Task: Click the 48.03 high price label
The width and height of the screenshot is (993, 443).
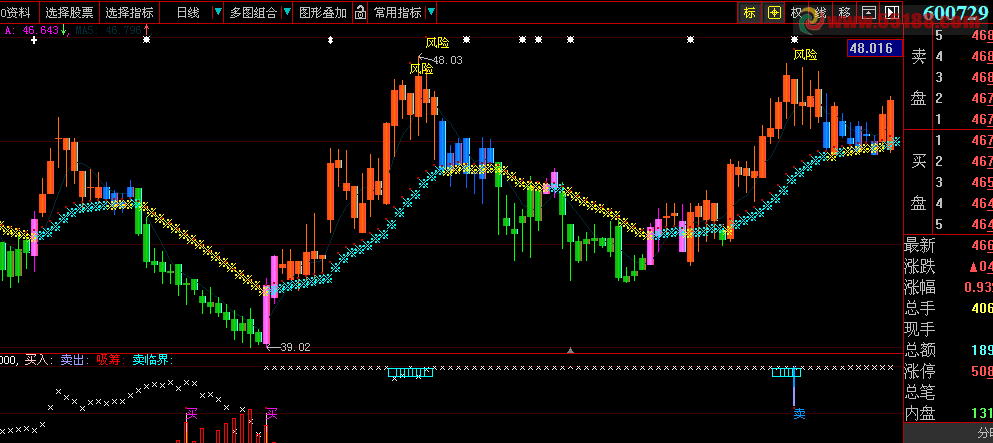Action: pos(447,60)
